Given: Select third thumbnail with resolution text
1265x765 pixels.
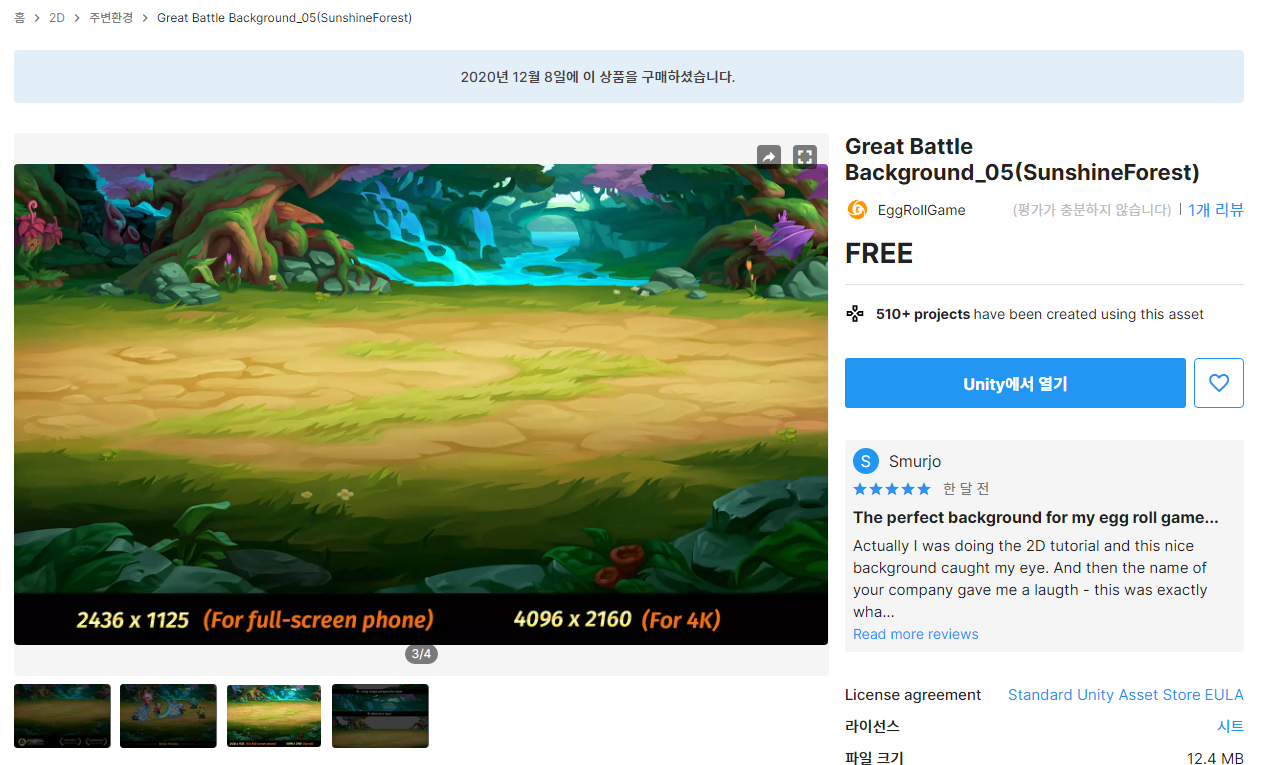Looking at the screenshot, I should pyautogui.click(x=274, y=716).
